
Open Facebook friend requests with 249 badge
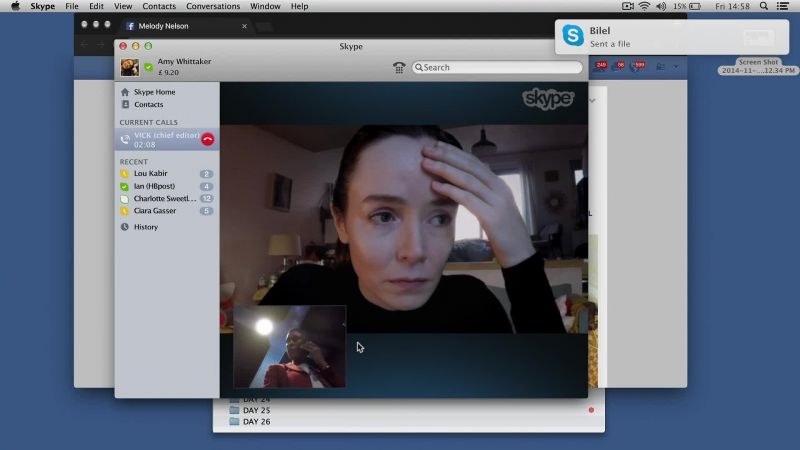pyautogui.click(x=600, y=66)
